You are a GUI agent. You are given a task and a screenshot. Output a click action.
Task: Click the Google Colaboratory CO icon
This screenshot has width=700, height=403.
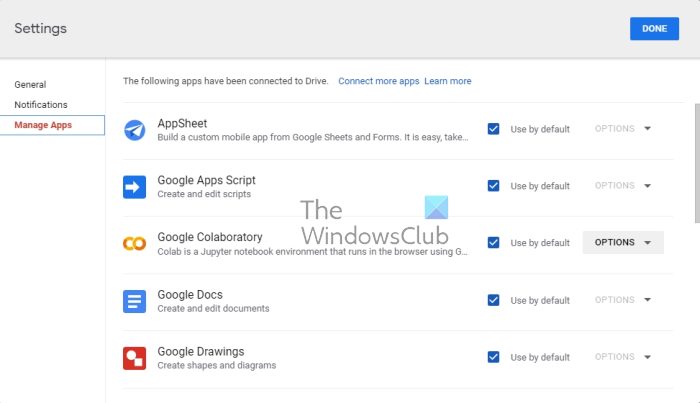click(134, 244)
